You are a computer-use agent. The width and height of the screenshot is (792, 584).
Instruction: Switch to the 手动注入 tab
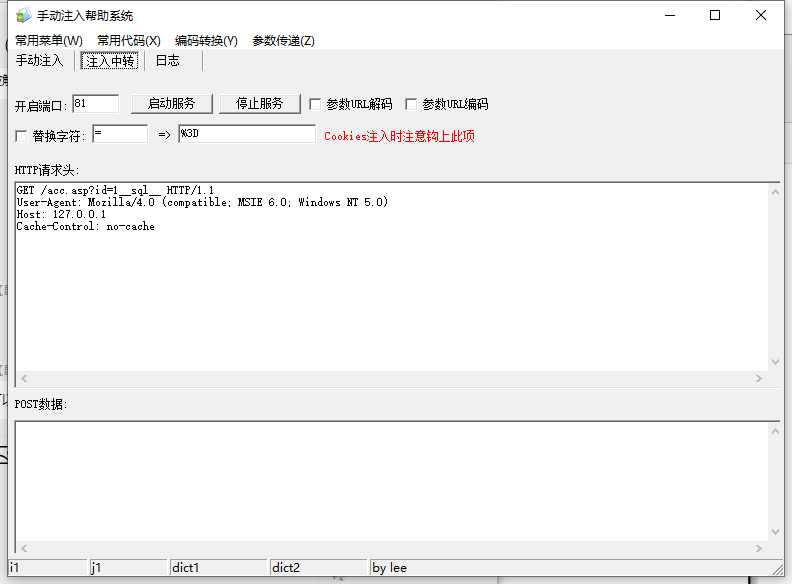coord(39,61)
